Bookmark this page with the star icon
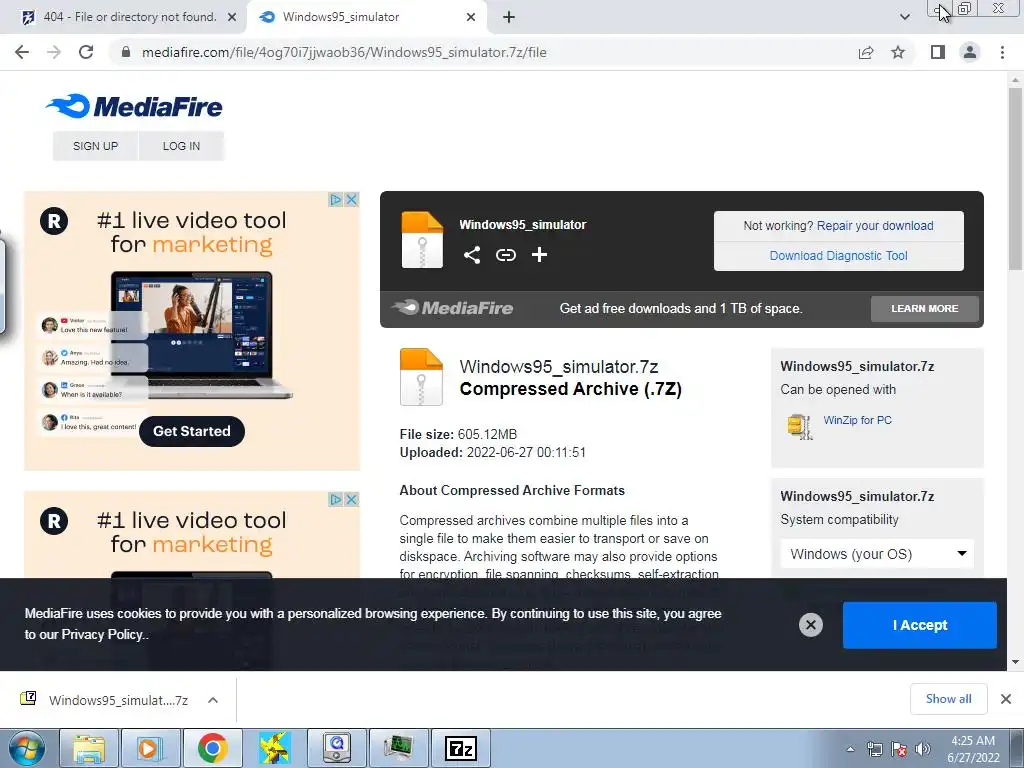 tap(898, 52)
